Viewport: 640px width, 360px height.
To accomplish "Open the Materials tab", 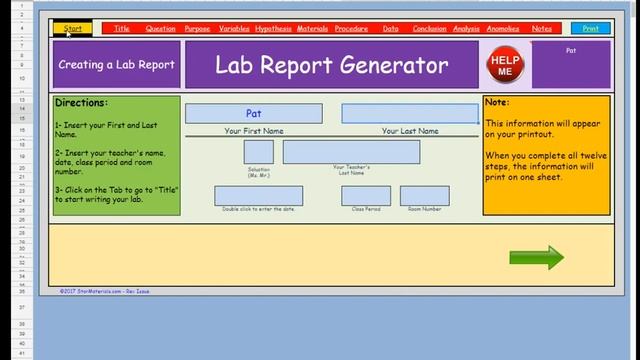I will 312,29.
